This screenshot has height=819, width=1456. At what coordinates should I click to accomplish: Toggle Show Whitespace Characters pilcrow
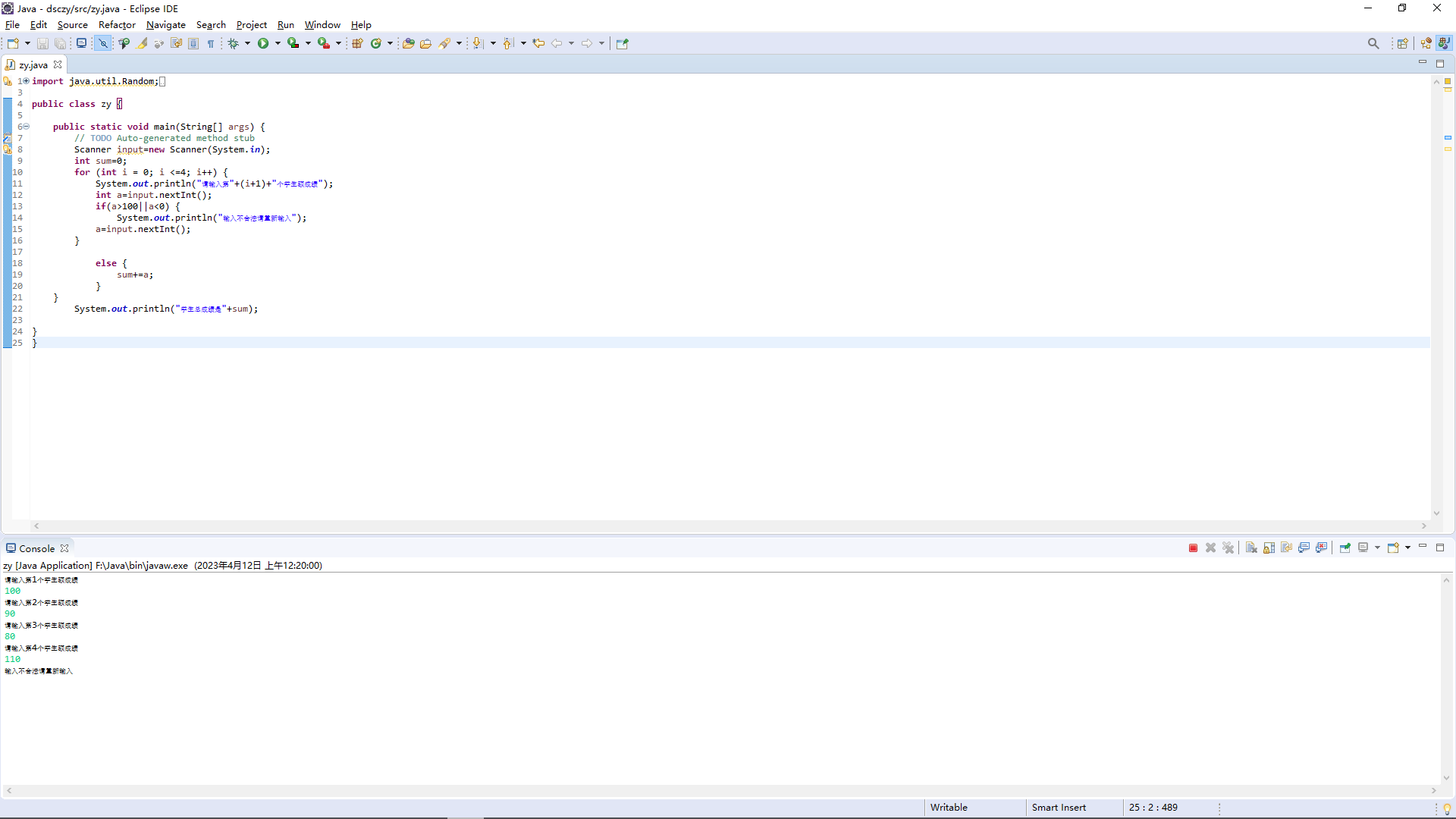coord(211,44)
